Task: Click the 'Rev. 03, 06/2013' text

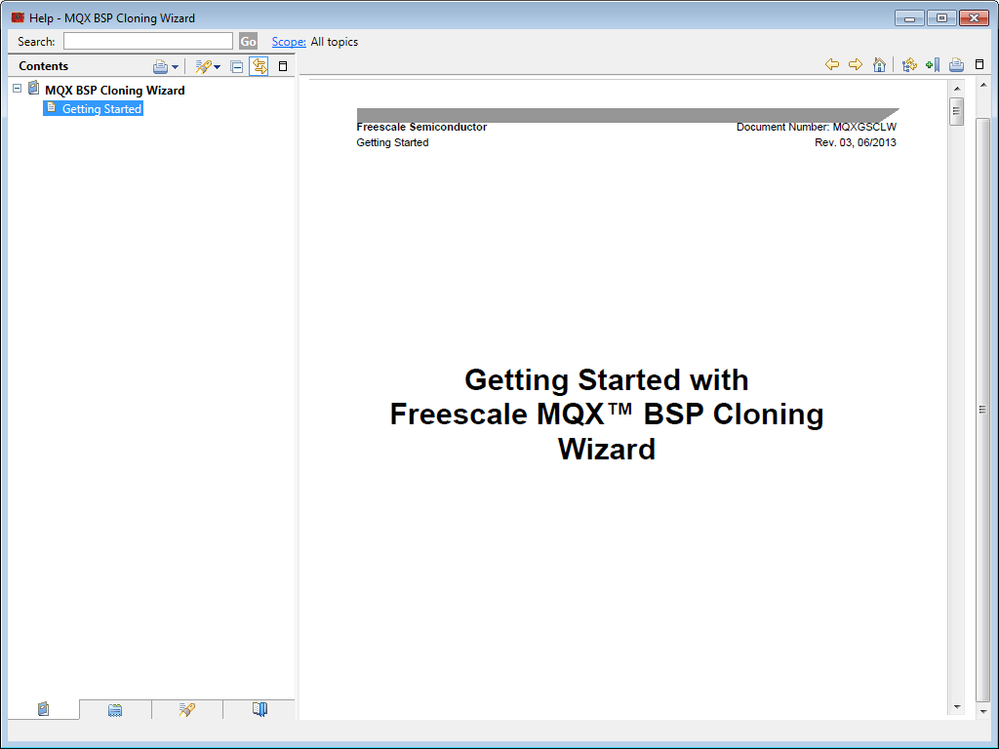Action: (x=855, y=143)
